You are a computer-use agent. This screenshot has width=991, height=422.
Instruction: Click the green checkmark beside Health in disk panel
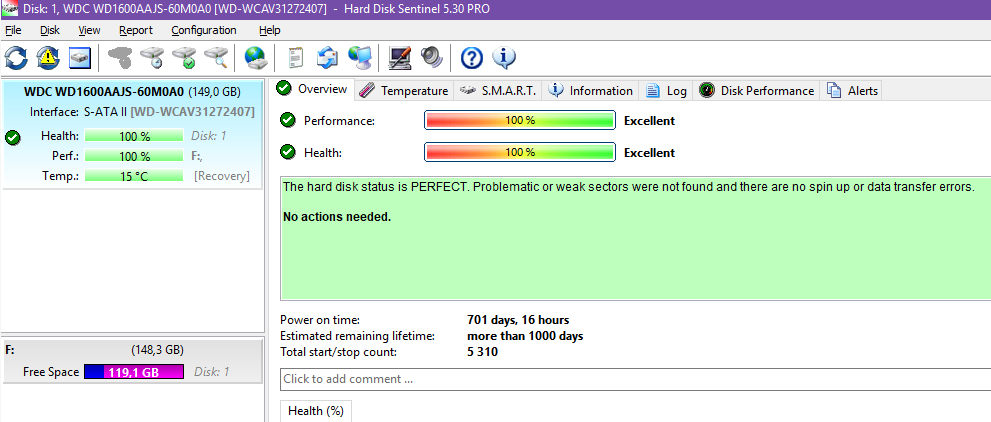pos(11,136)
